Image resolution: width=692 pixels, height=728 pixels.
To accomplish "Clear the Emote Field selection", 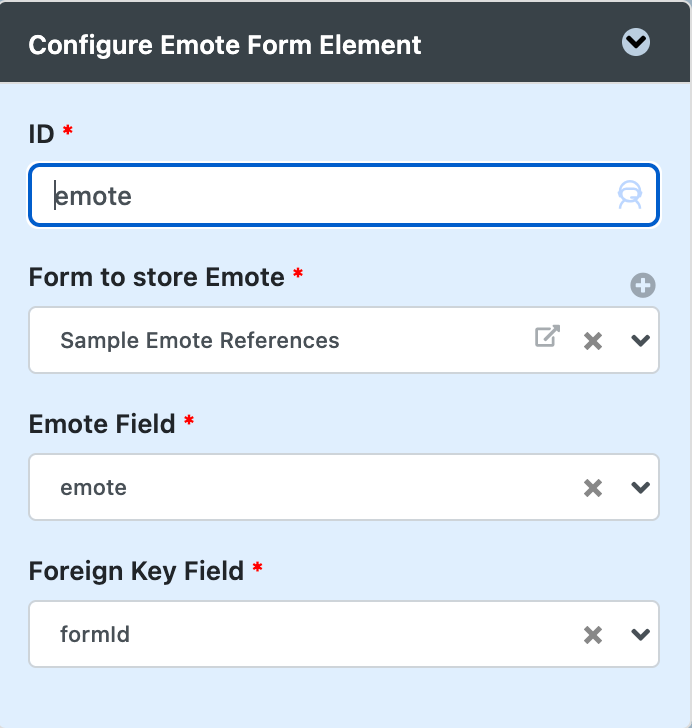I will [593, 488].
